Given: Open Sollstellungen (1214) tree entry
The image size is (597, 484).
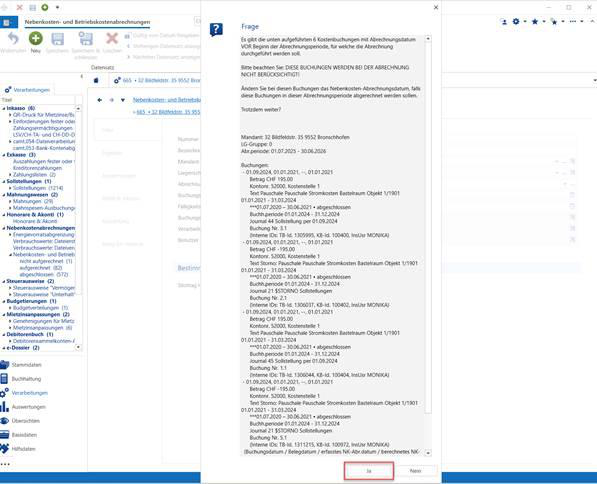Looking at the screenshot, I should pyautogui.click(x=38, y=188).
